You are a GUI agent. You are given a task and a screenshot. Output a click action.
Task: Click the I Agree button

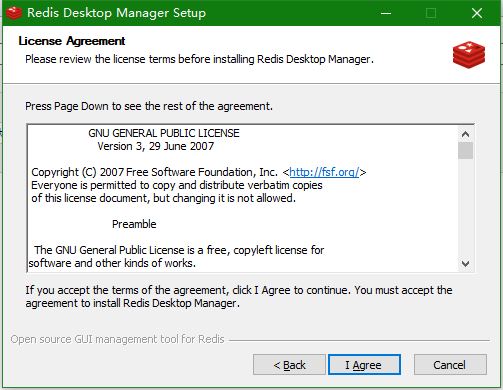tap(364, 365)
